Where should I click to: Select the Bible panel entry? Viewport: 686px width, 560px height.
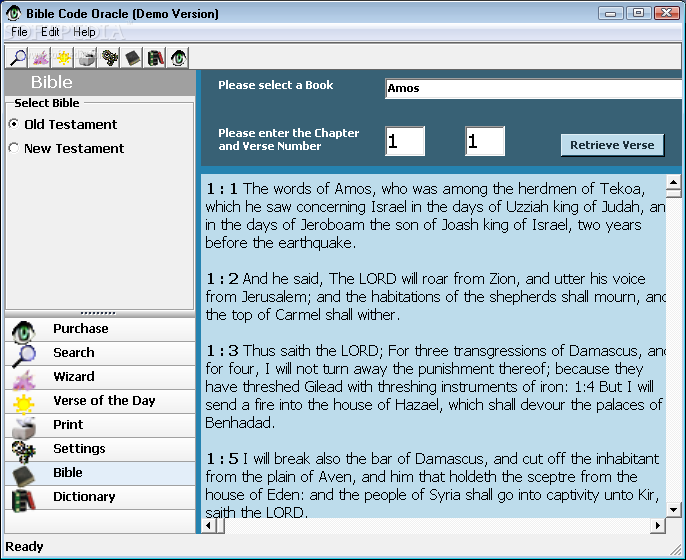(x=100, y=473)
